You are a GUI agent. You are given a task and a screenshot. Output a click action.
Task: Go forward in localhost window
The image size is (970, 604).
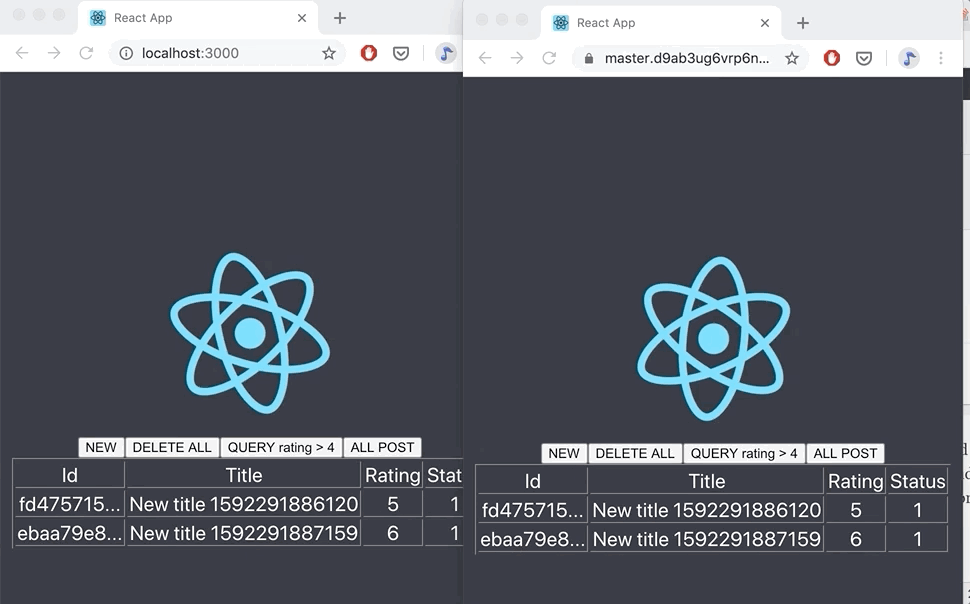(54, 53)
